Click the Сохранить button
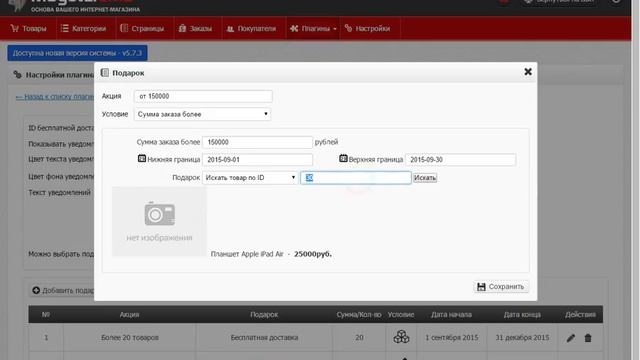The image size is (640, 360). pos(501,287)
